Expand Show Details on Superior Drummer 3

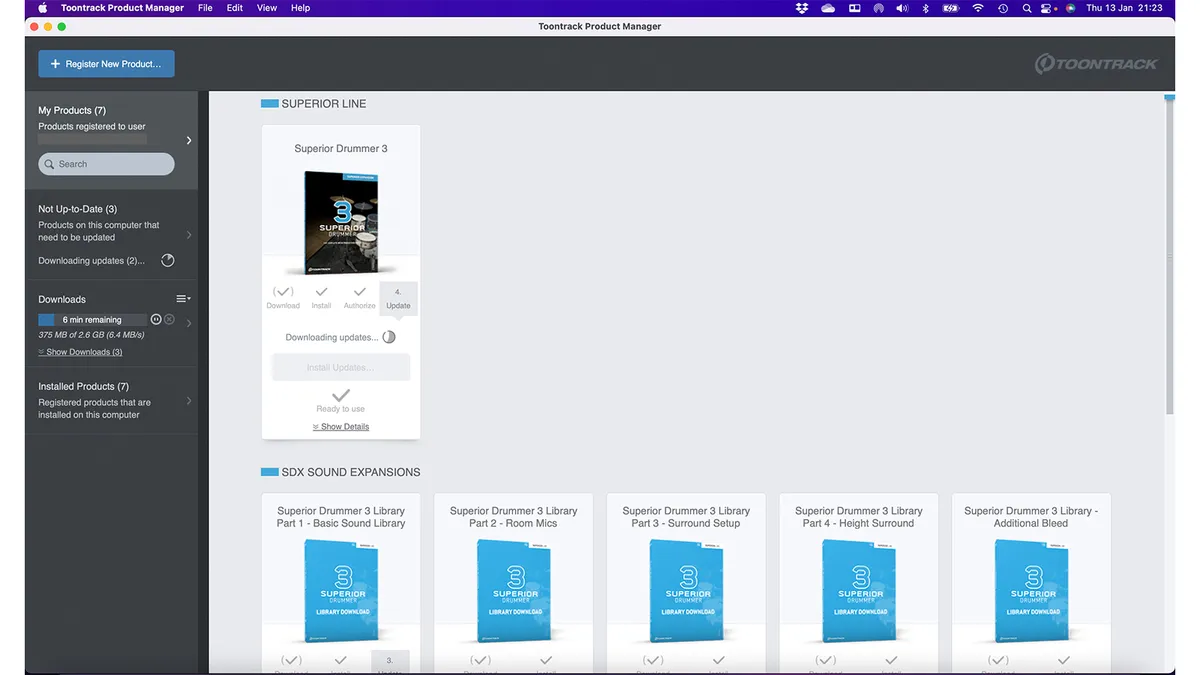coord(341,427)
